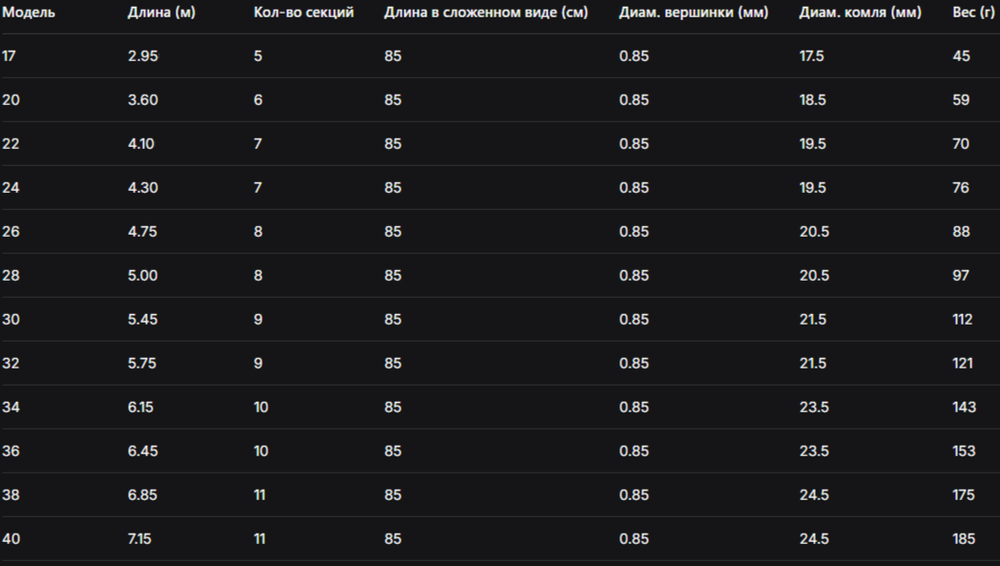Select the length cell 4.75
Image resolution: width=1000 pixels, height=566 pixels.
pyautogui.click(x=143, y=232)
